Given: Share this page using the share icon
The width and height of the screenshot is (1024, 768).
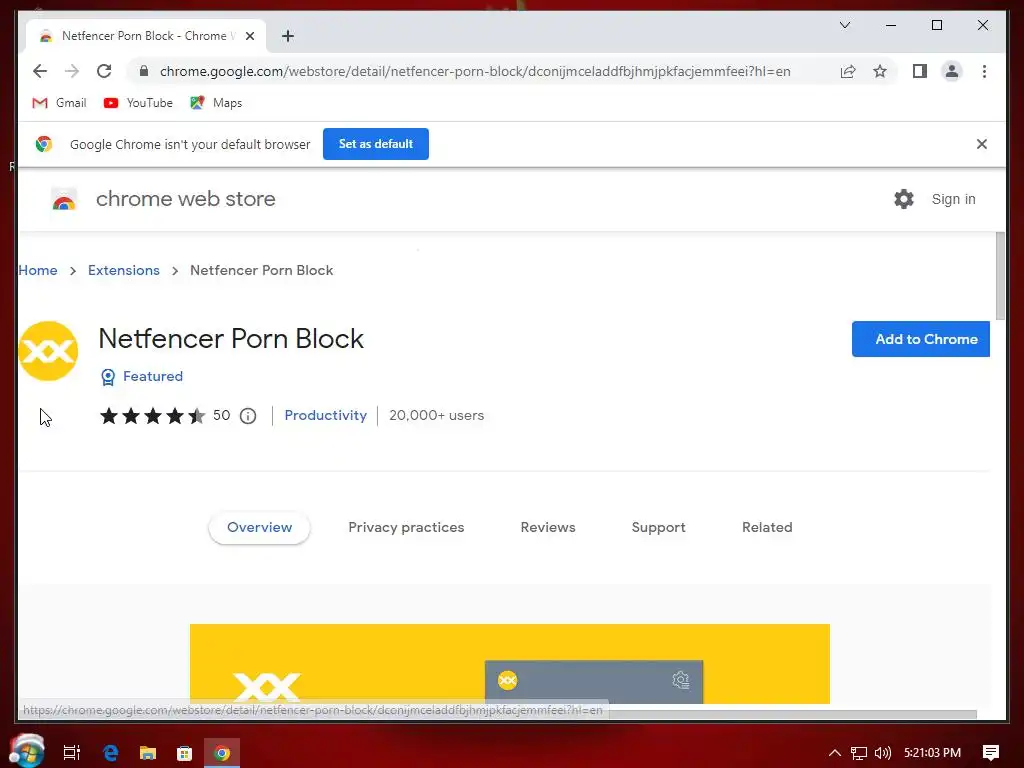Looking at the screenshot, I should point(848,71).
